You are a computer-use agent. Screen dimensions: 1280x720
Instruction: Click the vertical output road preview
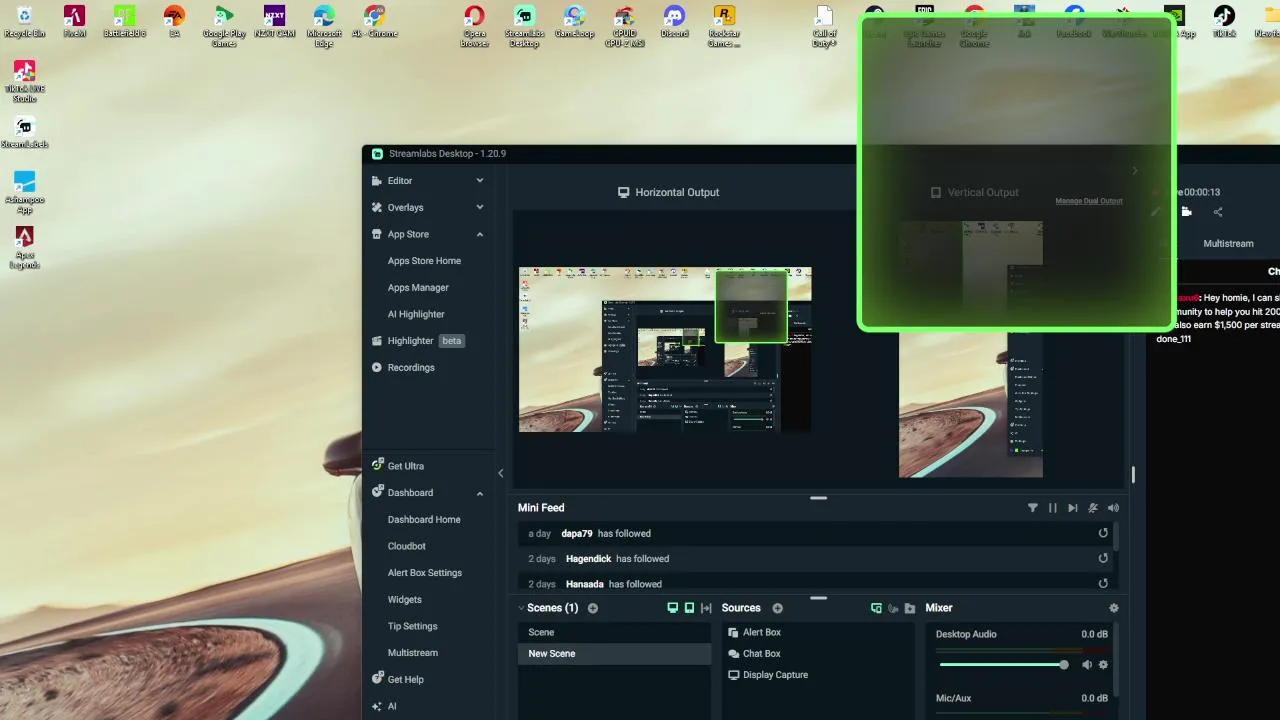point(970,404)
